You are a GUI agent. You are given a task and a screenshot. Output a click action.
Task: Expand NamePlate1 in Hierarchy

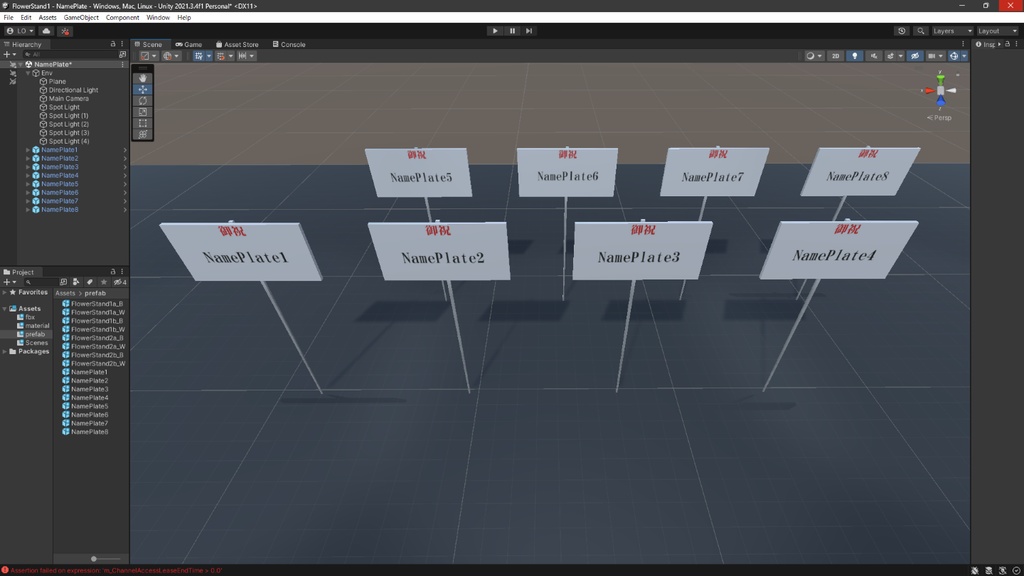coord(28,150)
